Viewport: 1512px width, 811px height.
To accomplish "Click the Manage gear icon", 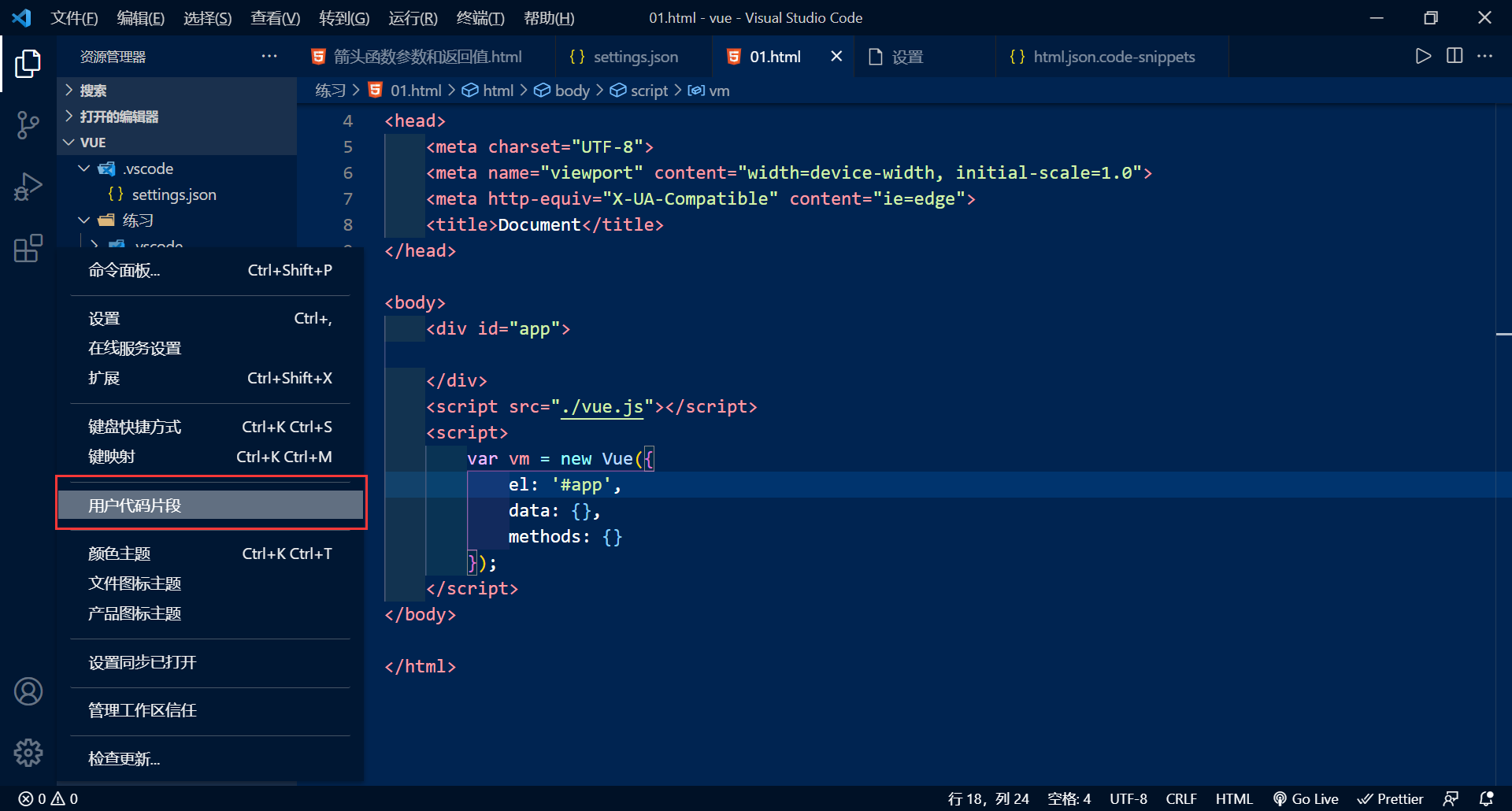I will pyautogui.click(x=28, y=753).
